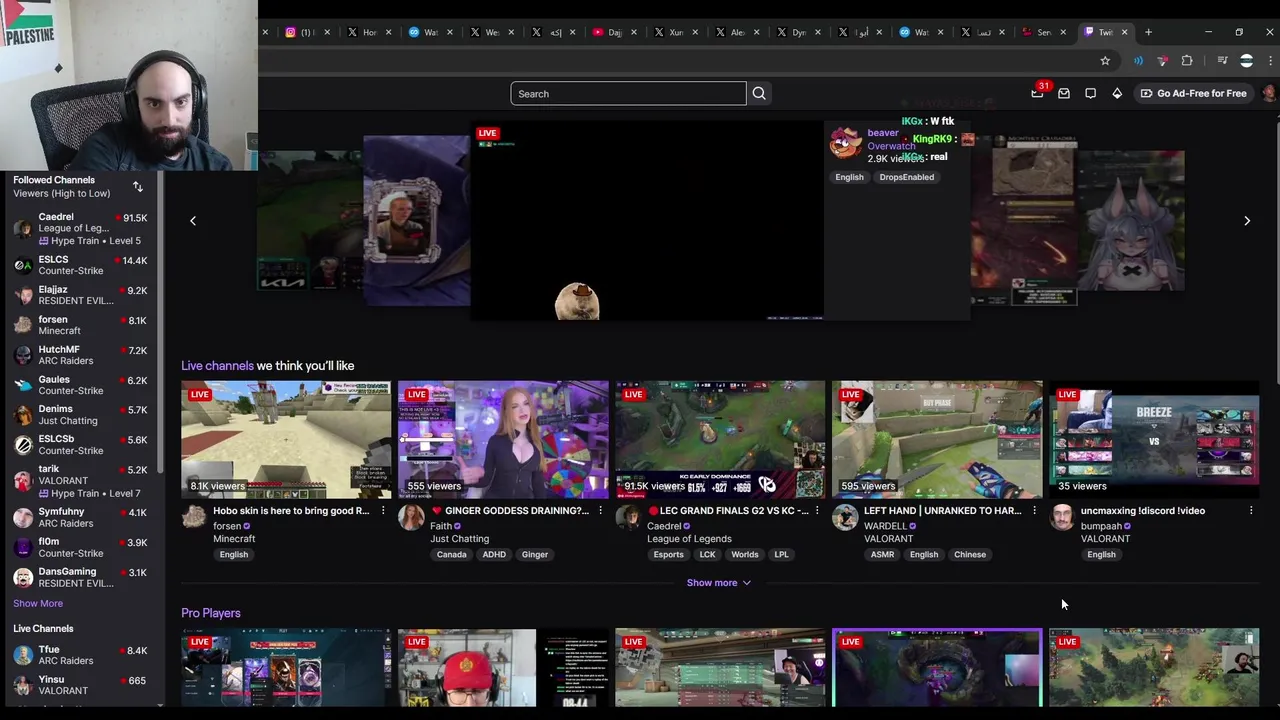Open Gaules channel in sidebar
1280x720 pixels.
81,385
